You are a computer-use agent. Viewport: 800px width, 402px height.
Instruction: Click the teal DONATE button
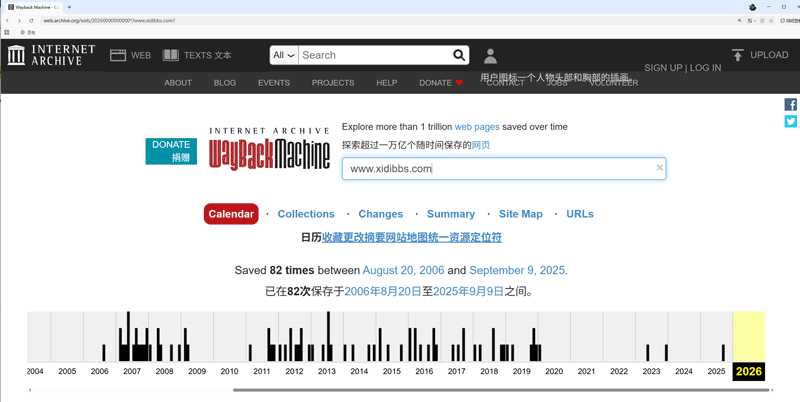click(171, 151)
